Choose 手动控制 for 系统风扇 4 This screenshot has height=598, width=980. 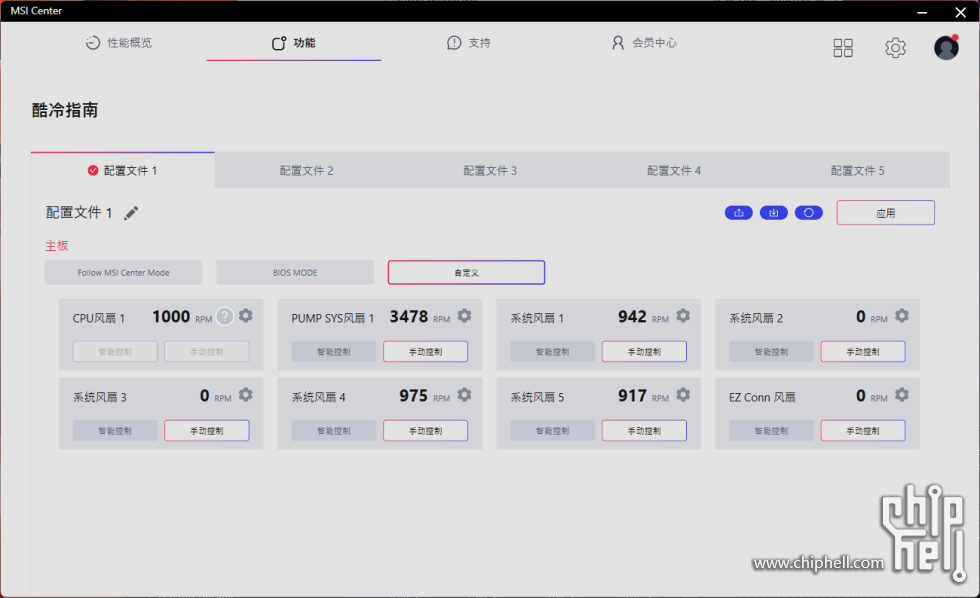(x=426, y=431)
